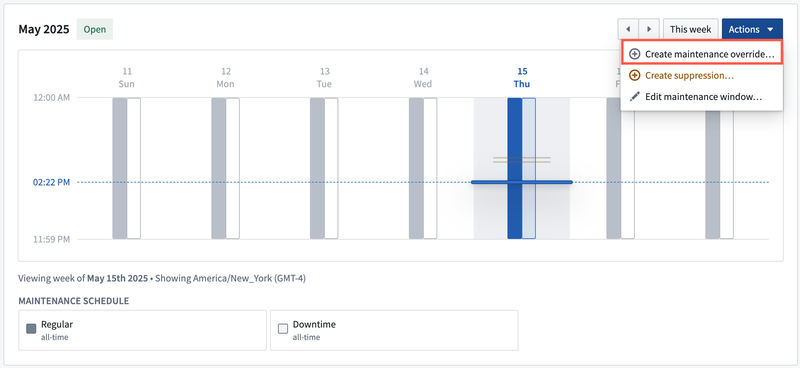Select Create suppression menu item
This screenshot has height=368, width=800.
[702, 76]
